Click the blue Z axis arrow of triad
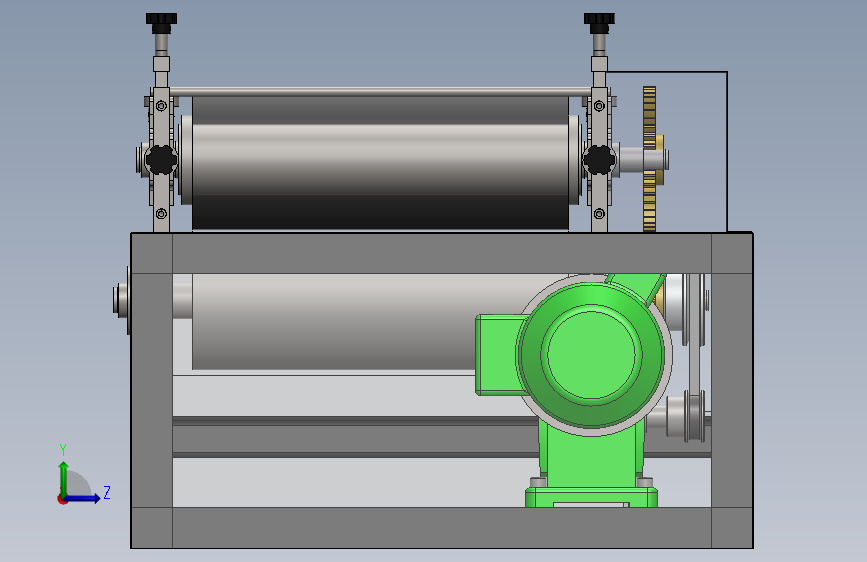867x562 pixels. click(83, 498)
